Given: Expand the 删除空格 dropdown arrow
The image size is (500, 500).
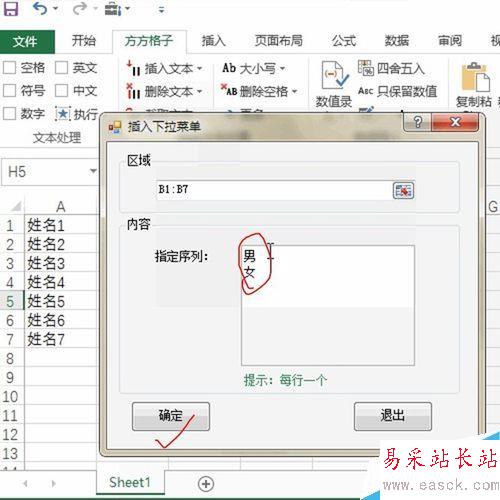Looking at the screenshot, I should point(294,91).
